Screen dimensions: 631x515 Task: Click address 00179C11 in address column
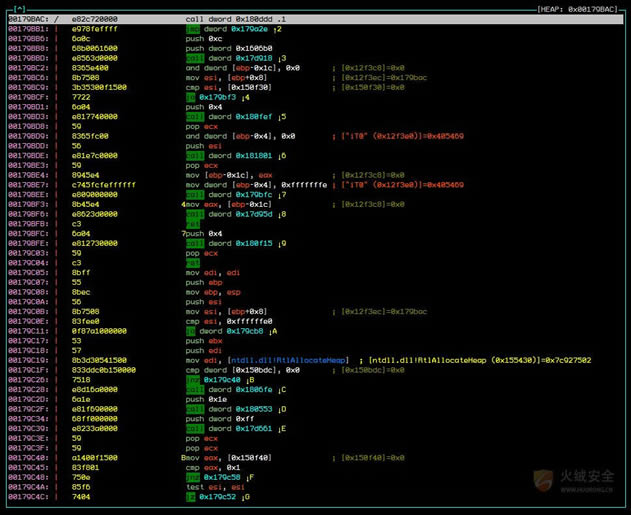pos(27,330)
